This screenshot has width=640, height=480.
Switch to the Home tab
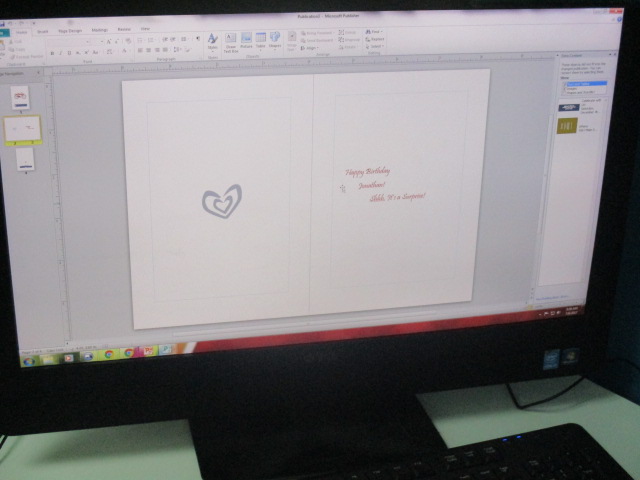point(21,33)
